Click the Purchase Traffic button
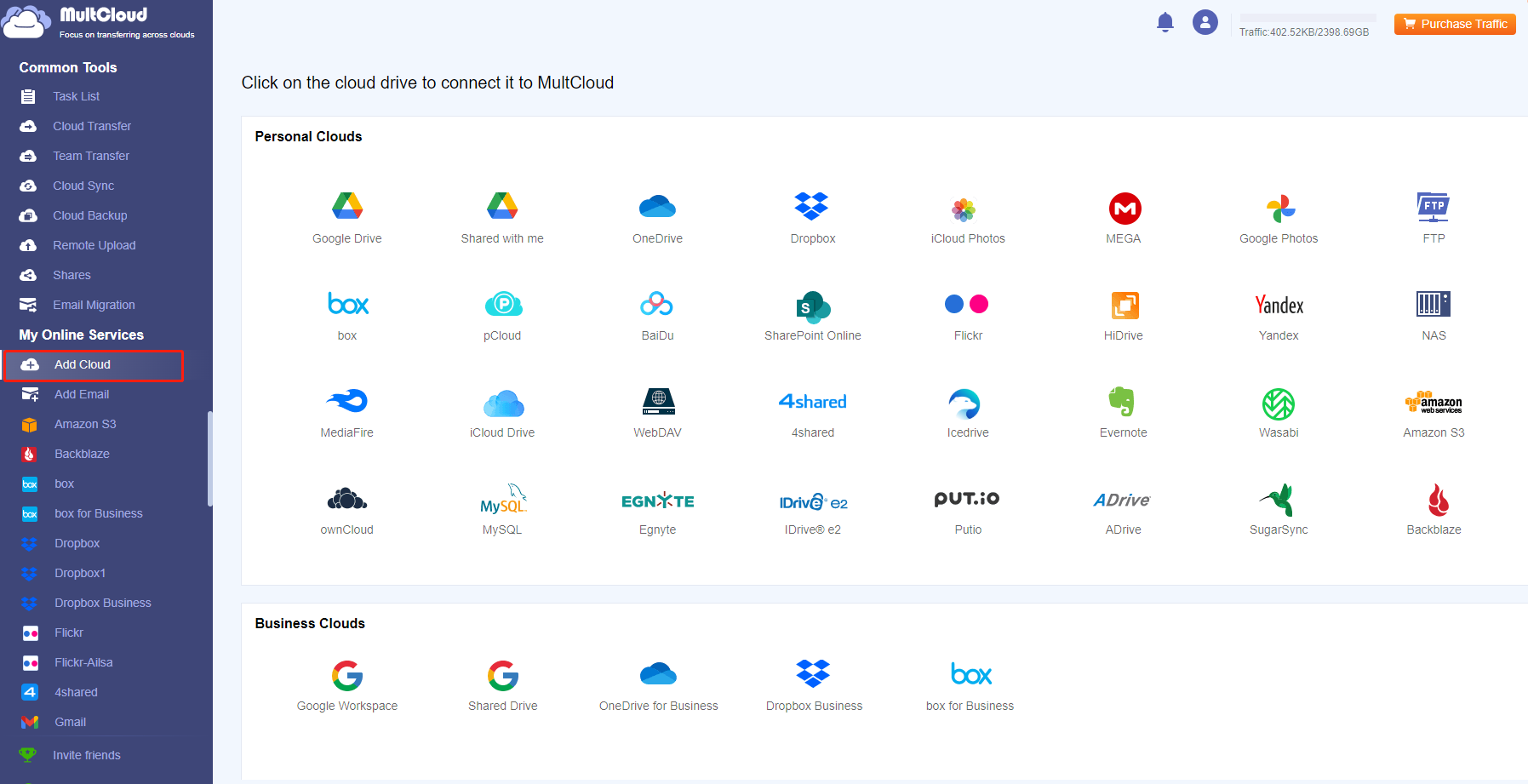The height and width of the screenshot is (784, 1528). tap(1455, 24)
